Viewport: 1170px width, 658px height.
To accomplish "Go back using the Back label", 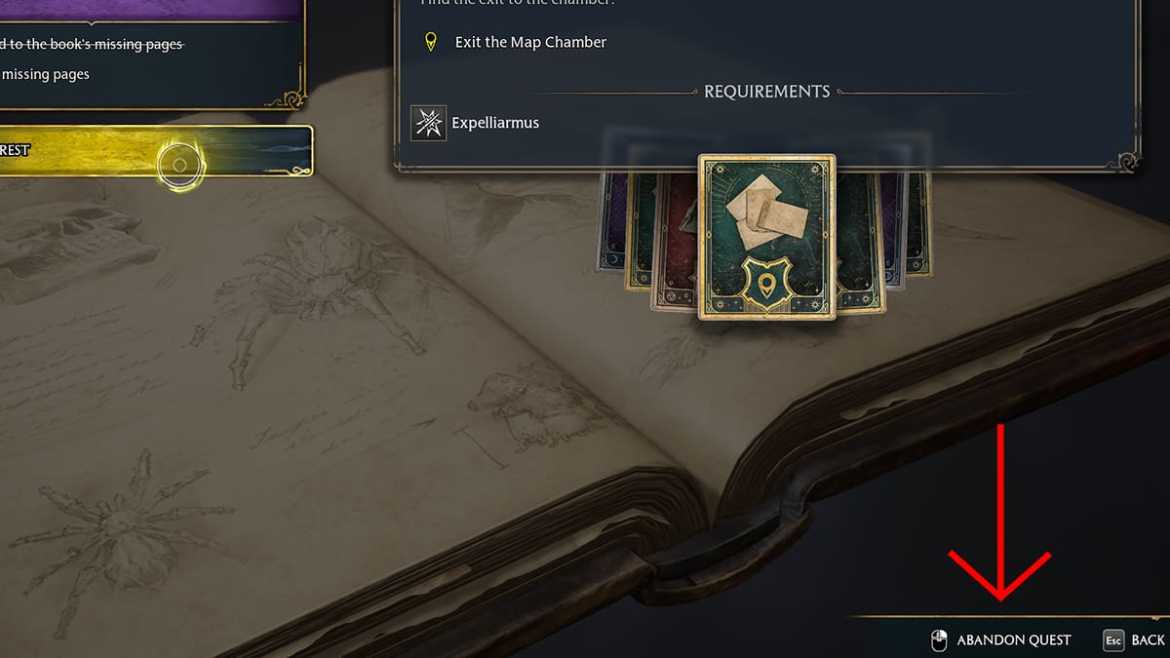I will (1148, 640).
